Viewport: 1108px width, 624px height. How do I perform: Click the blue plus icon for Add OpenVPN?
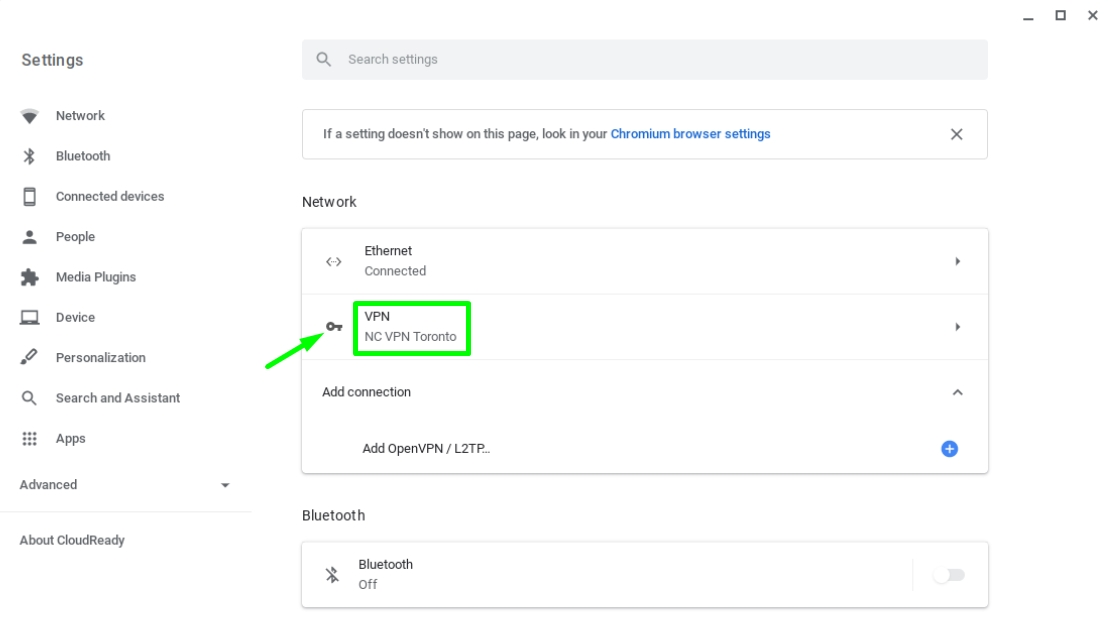(x=949, y=449)
